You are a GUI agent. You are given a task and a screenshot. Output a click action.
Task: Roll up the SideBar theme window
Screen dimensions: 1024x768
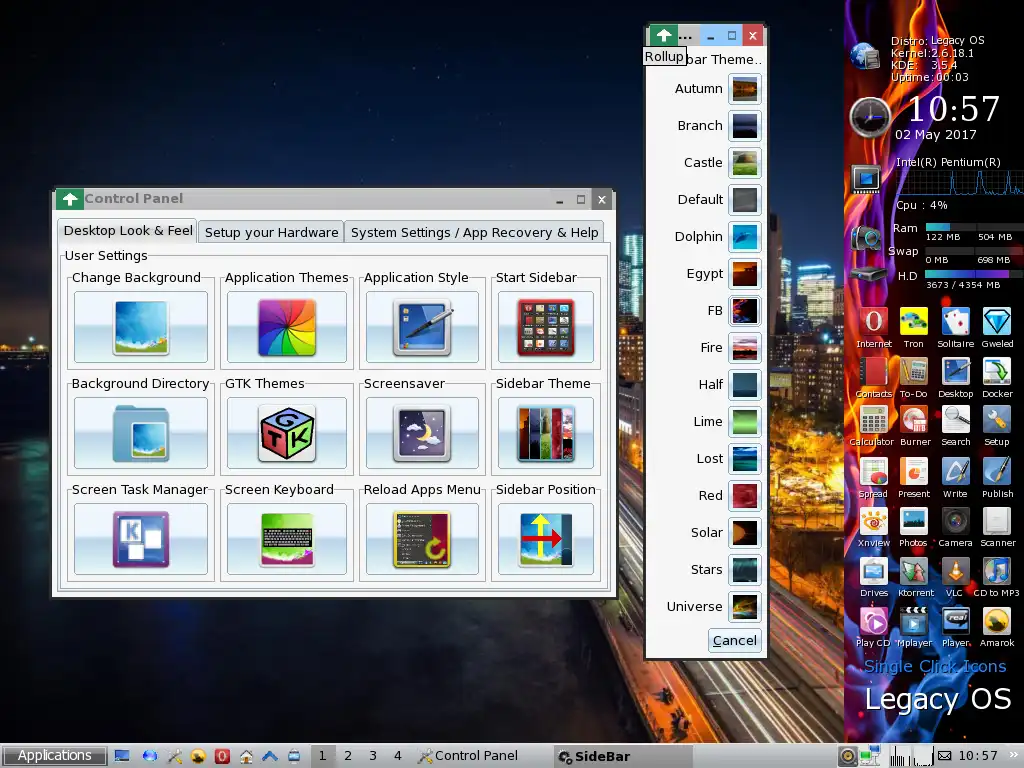[663, 35]
